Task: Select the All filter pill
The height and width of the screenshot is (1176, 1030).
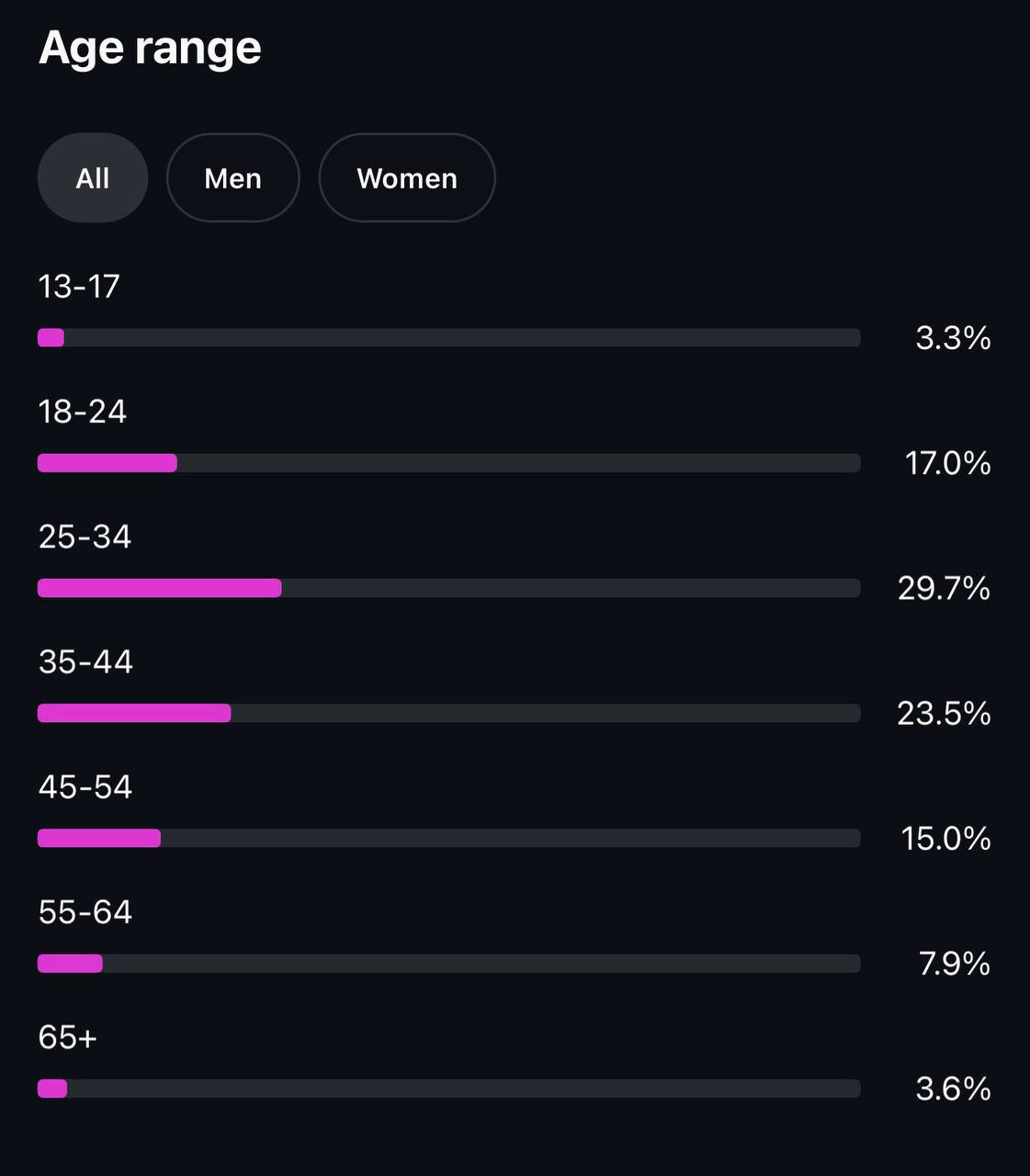Action: pyautogui.click(x=93, y=178)
